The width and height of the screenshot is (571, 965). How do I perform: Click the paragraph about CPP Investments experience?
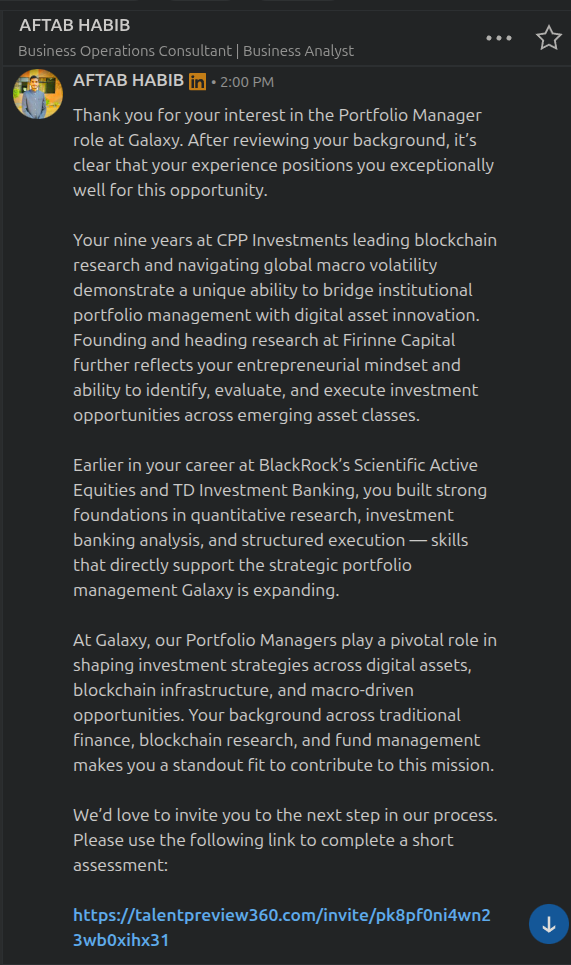285,327
